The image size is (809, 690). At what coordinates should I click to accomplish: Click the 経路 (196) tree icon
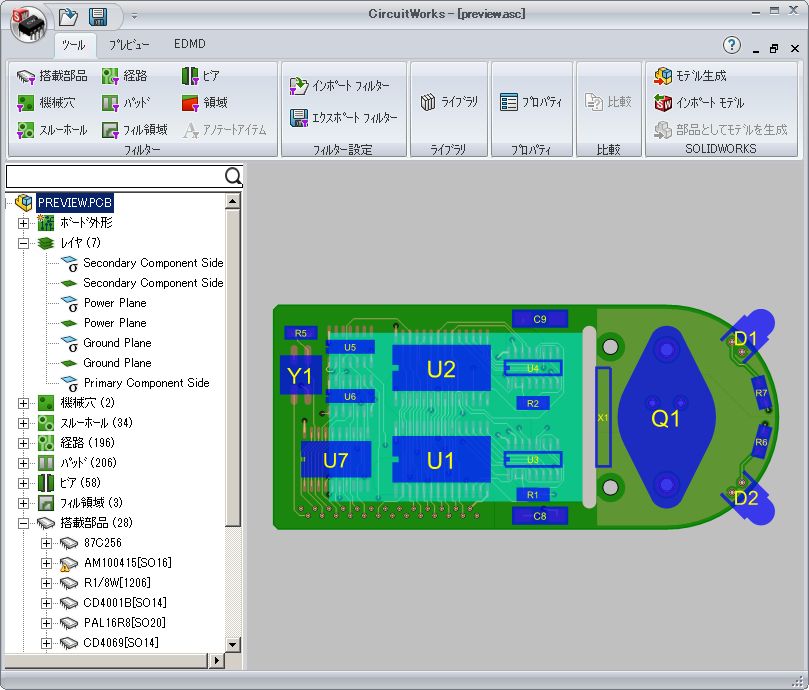click(x=46, y=443)
